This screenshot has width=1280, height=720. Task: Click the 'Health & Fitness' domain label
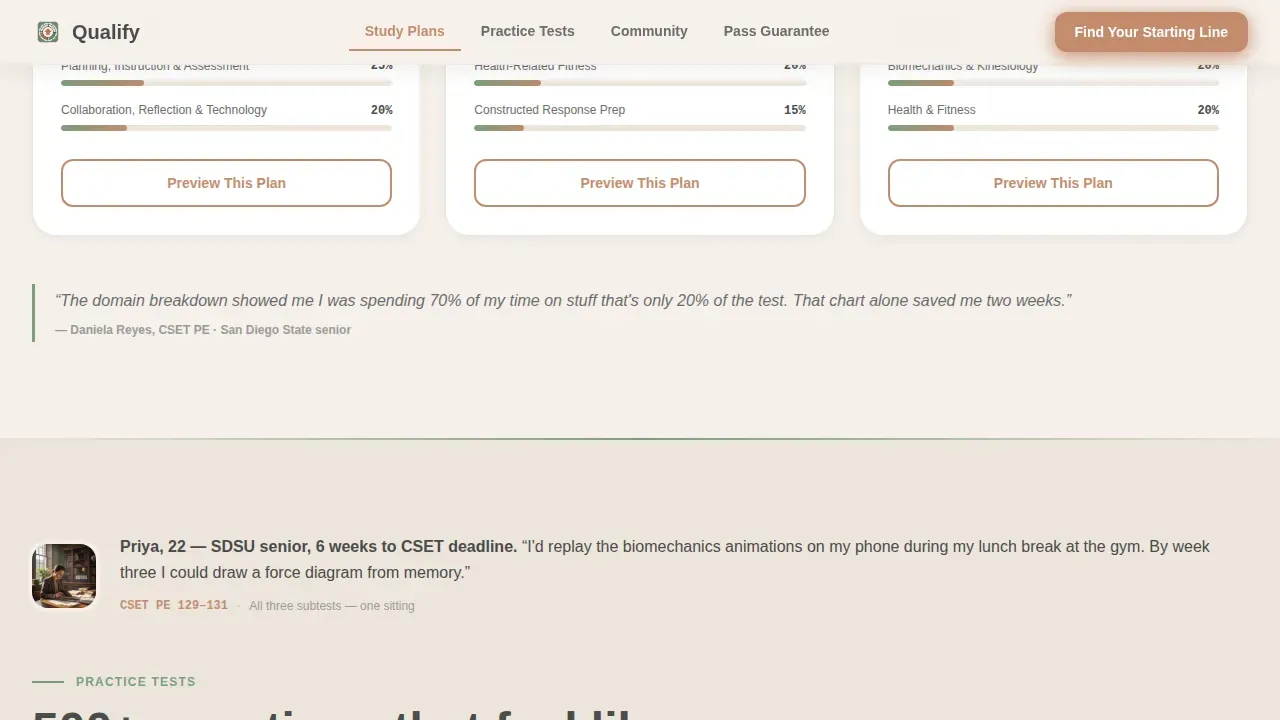932,110
